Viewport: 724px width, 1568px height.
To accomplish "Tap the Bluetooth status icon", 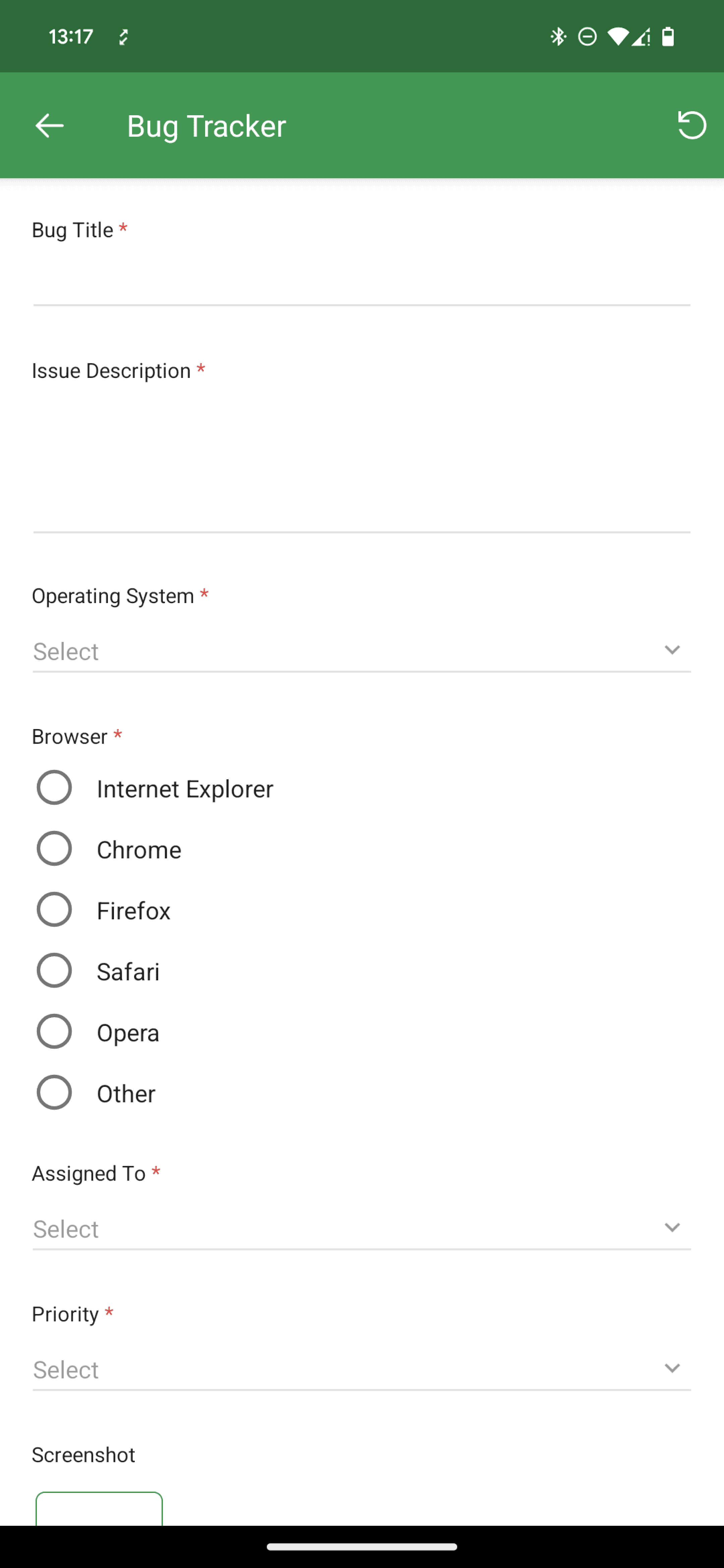I will coord(558,37).
